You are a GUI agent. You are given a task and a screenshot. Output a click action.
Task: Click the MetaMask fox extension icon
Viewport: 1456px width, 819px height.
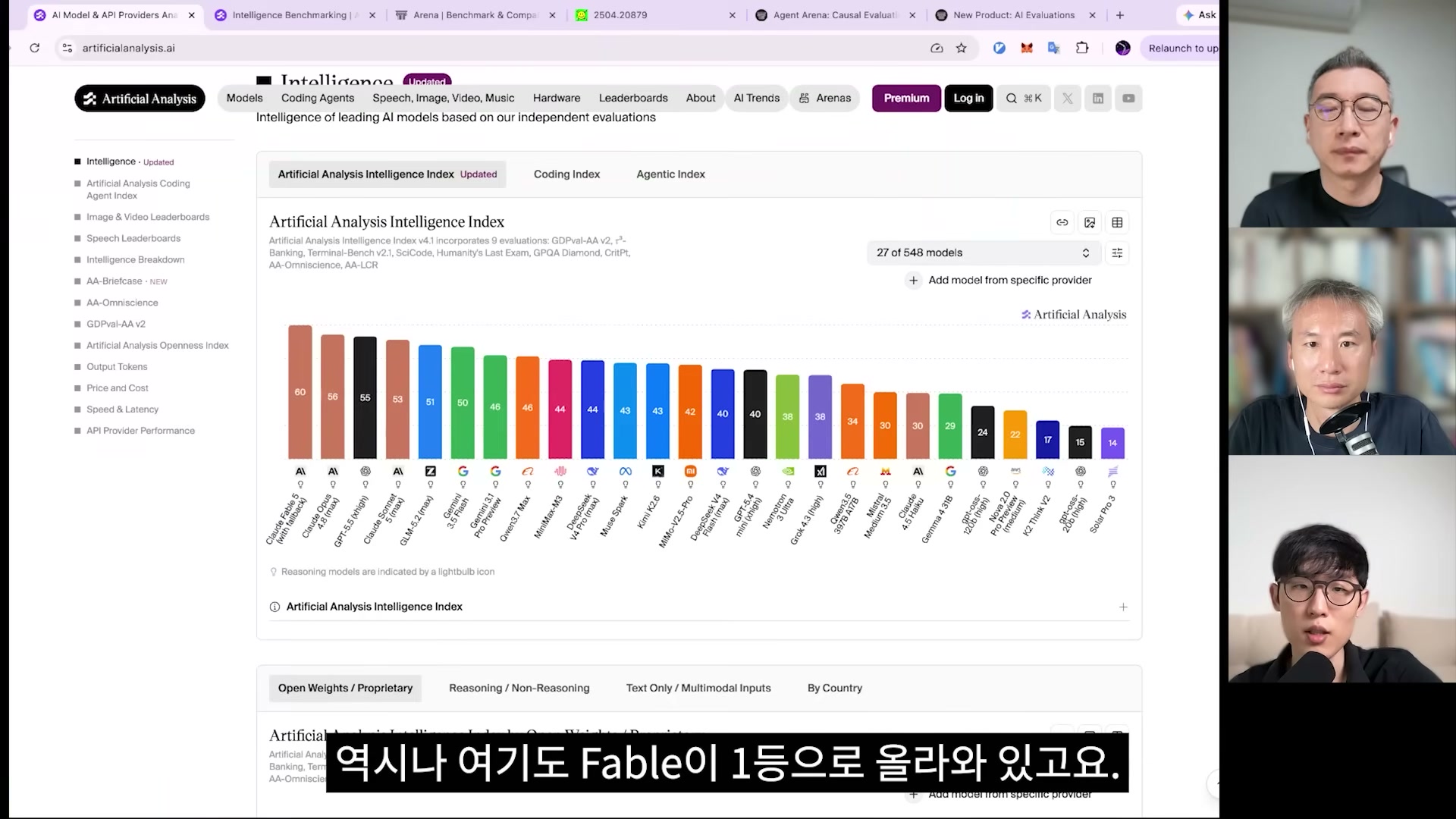[x=1027, y=48]
